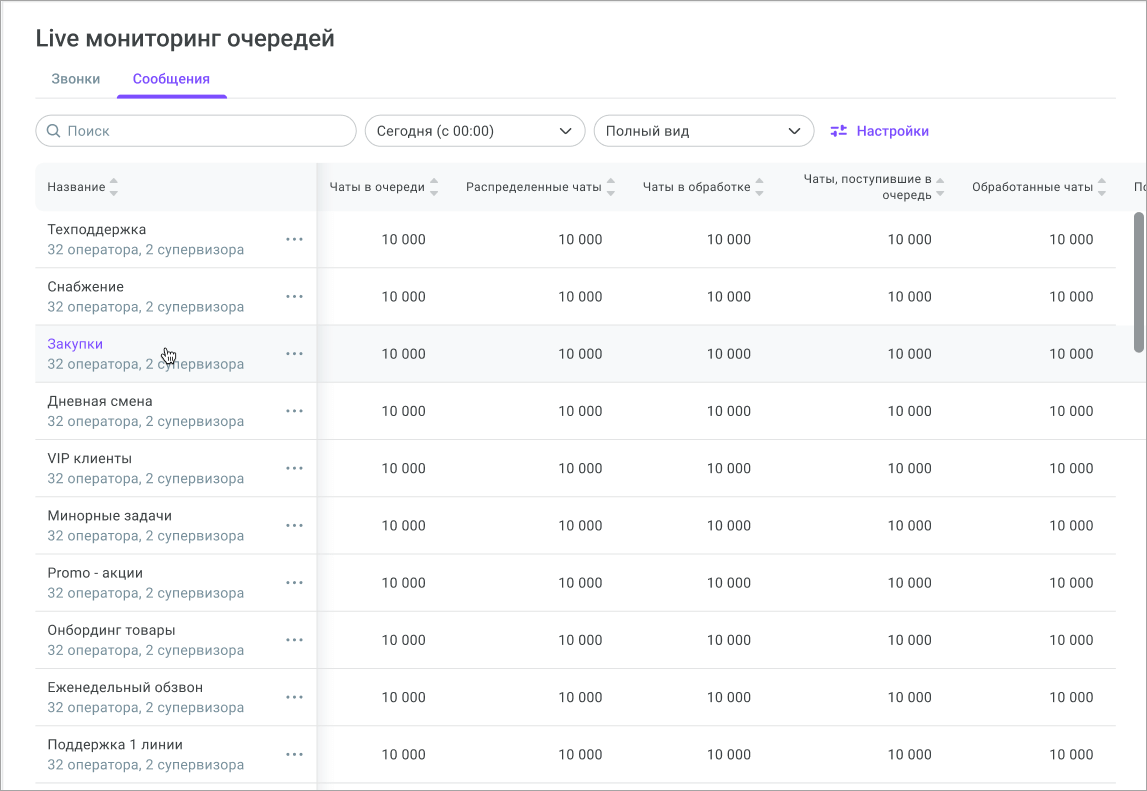The width and height of the screenshot is (1147, 791).
Task: Select the Минорные задачи queue name
Action: click(110, 516)
